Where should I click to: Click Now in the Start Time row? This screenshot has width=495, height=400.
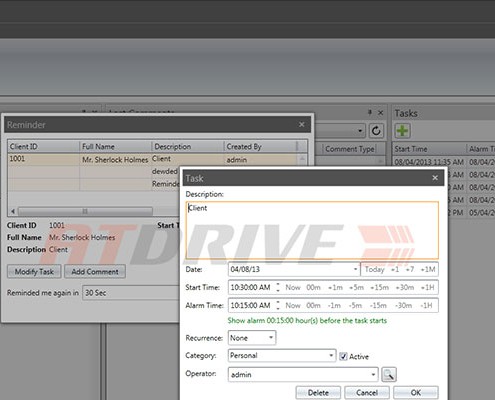point(293,287)
